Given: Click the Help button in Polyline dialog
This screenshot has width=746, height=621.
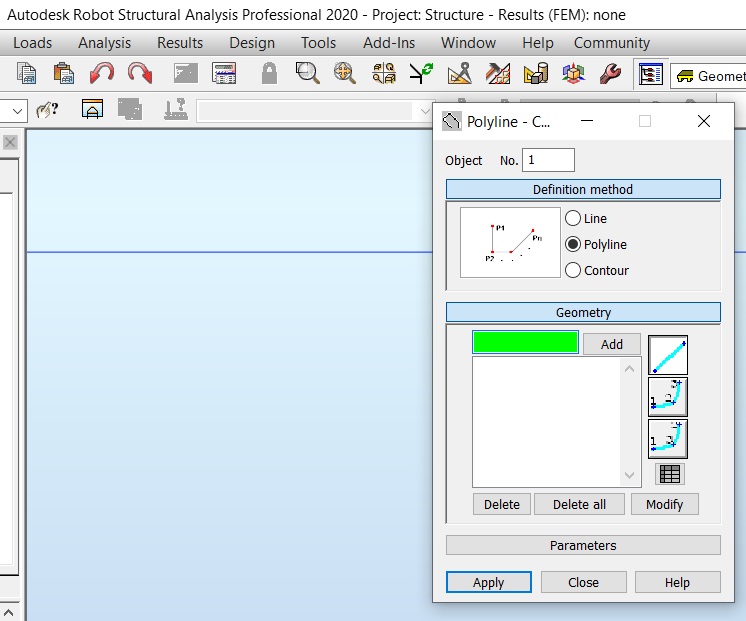Looking at the screenshot, I should pyautogui.click(x=677, y=582).
